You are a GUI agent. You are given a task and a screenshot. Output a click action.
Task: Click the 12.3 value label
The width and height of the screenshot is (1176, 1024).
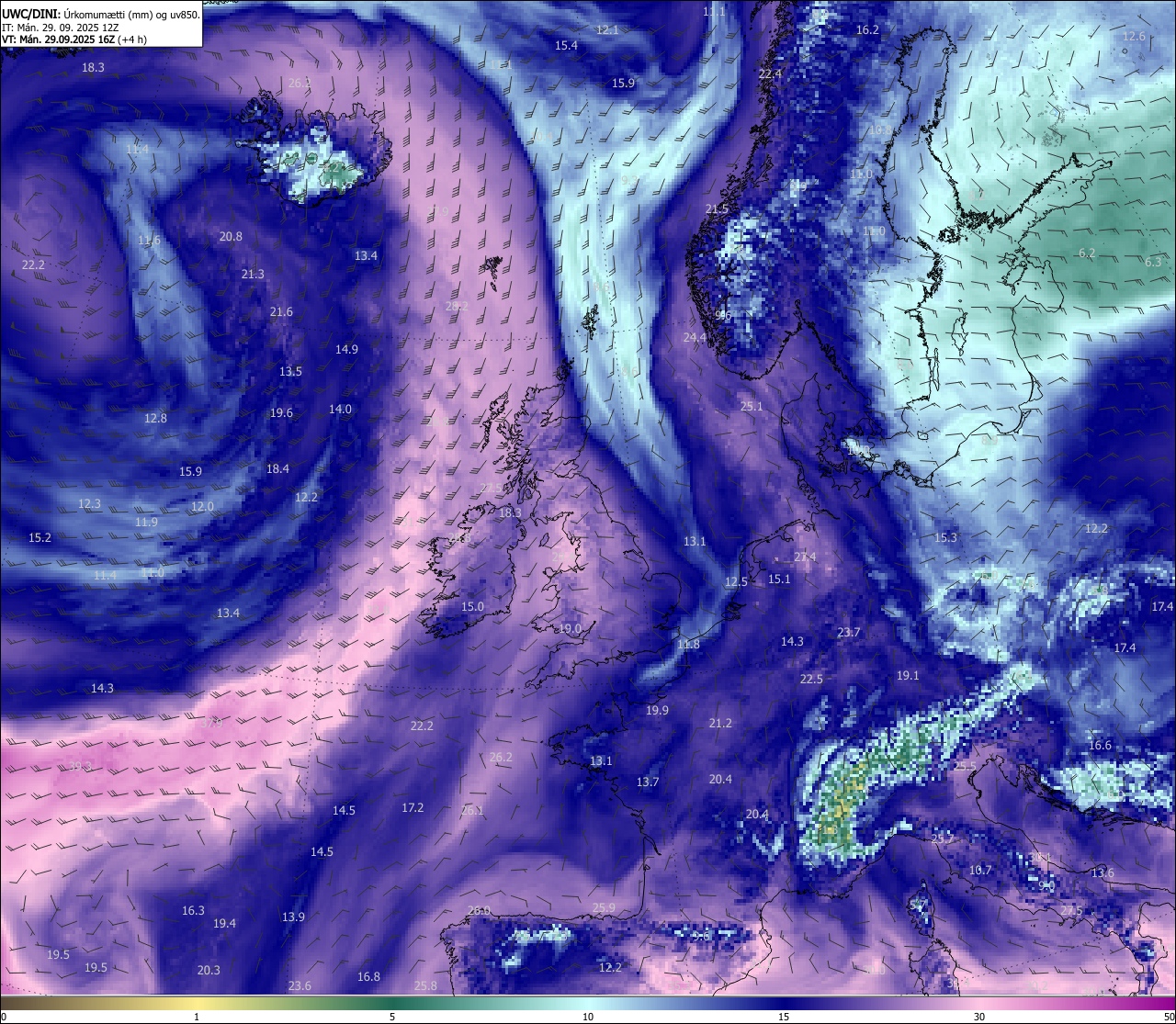click(89, 503)
